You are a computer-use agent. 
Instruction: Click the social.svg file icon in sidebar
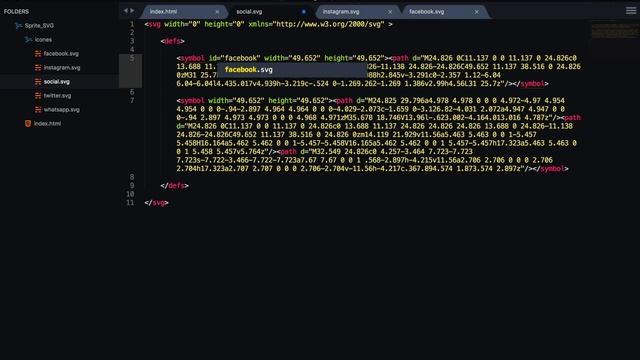(x=38, y=82)
